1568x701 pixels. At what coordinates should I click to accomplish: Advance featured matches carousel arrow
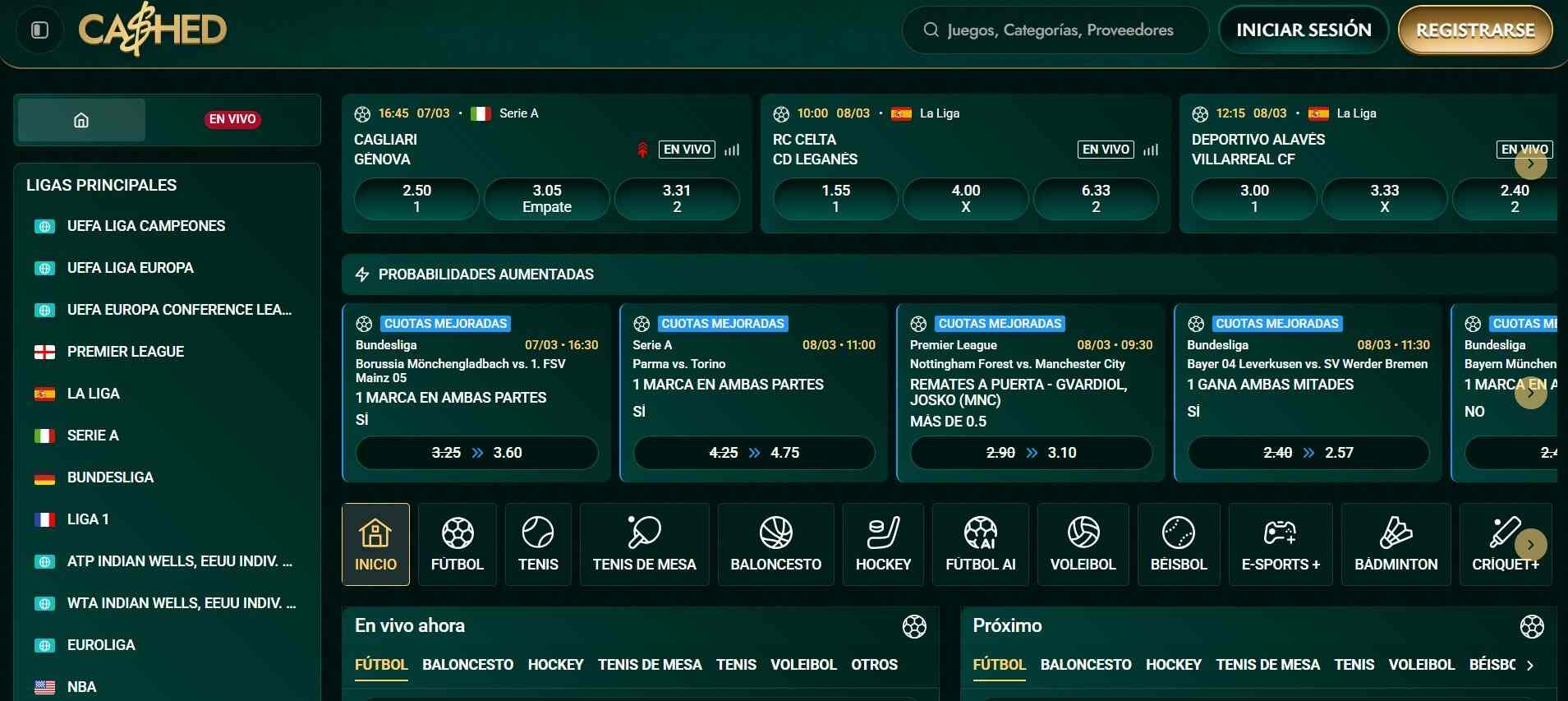click(x=1530, y=164)
